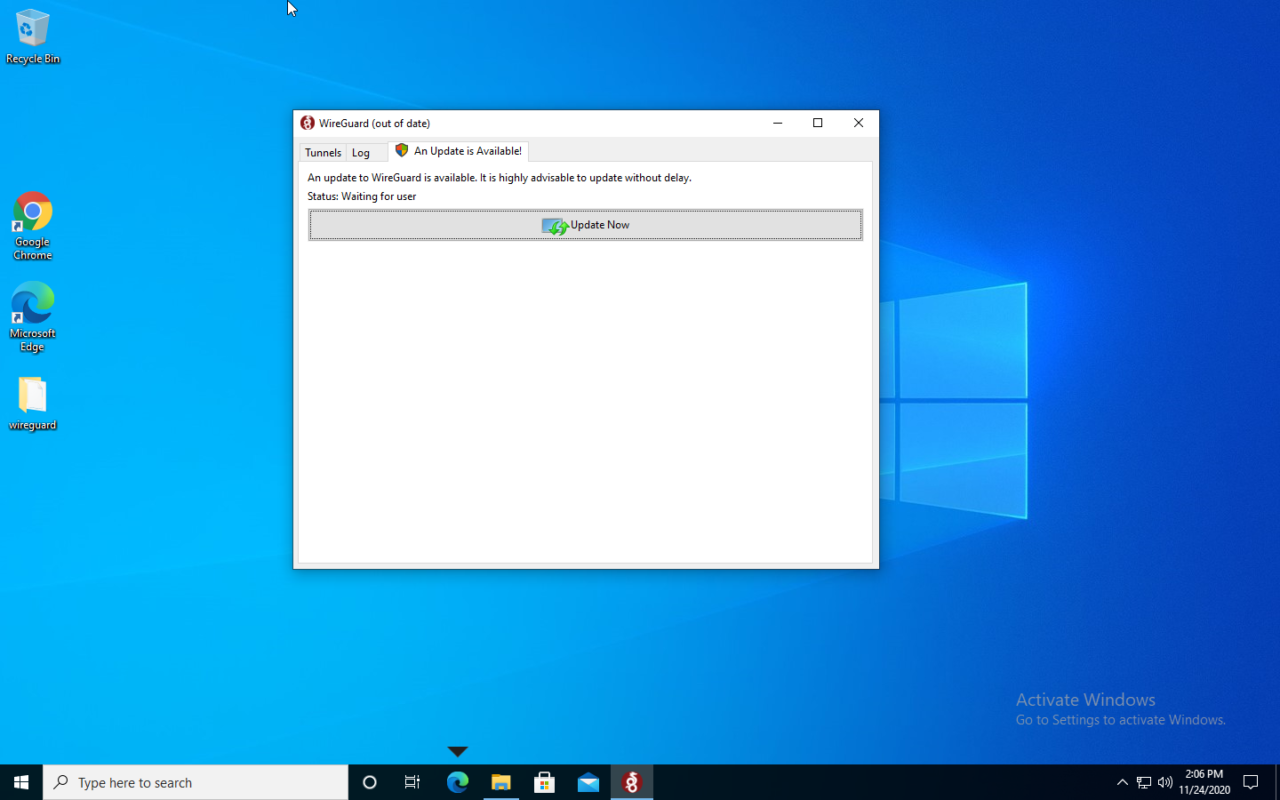Click WireGuard icon in the taskbar
Viewport: 1280px width, 800px height.
click(631, 782)
